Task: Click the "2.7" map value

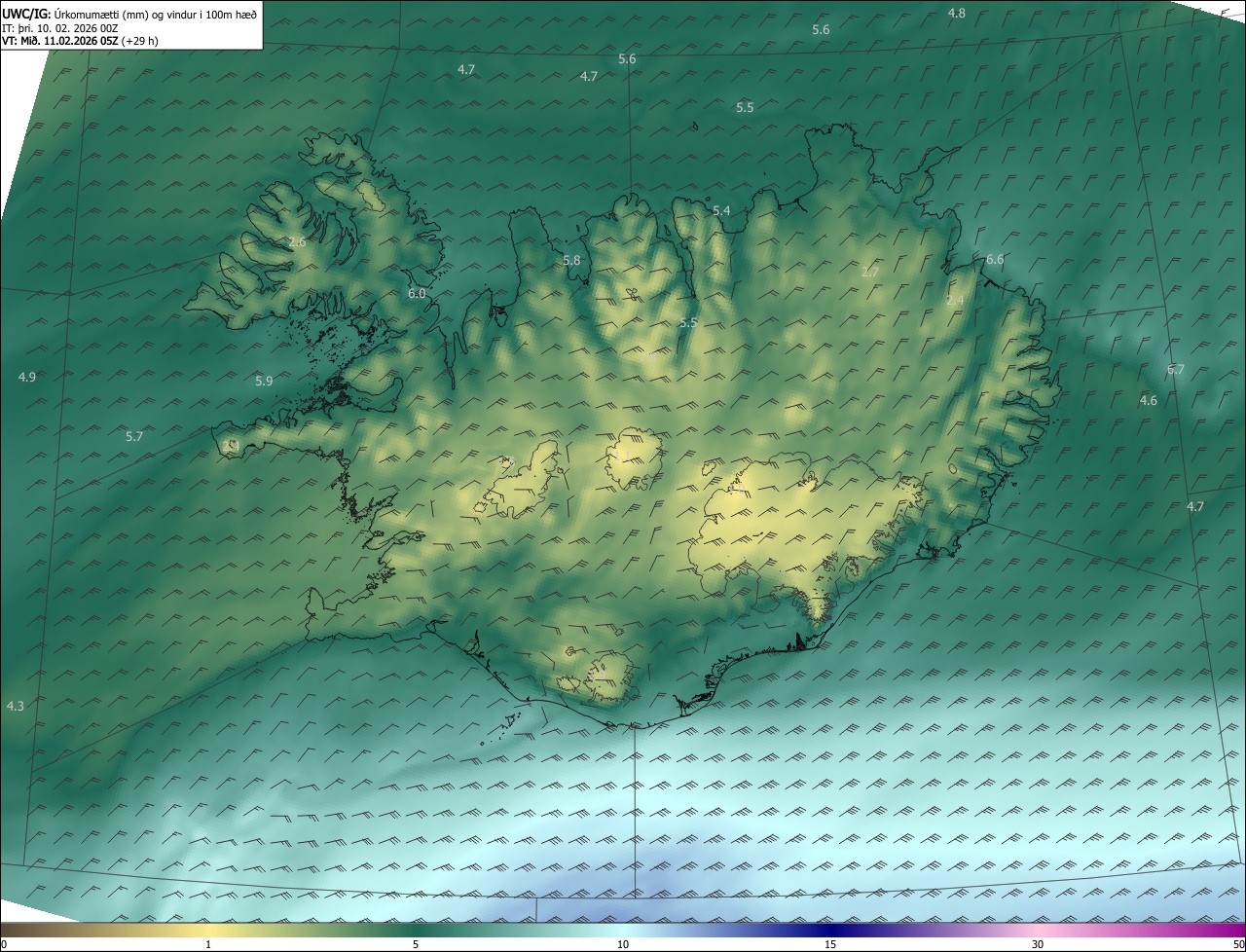Action: [x=870, y=272]
